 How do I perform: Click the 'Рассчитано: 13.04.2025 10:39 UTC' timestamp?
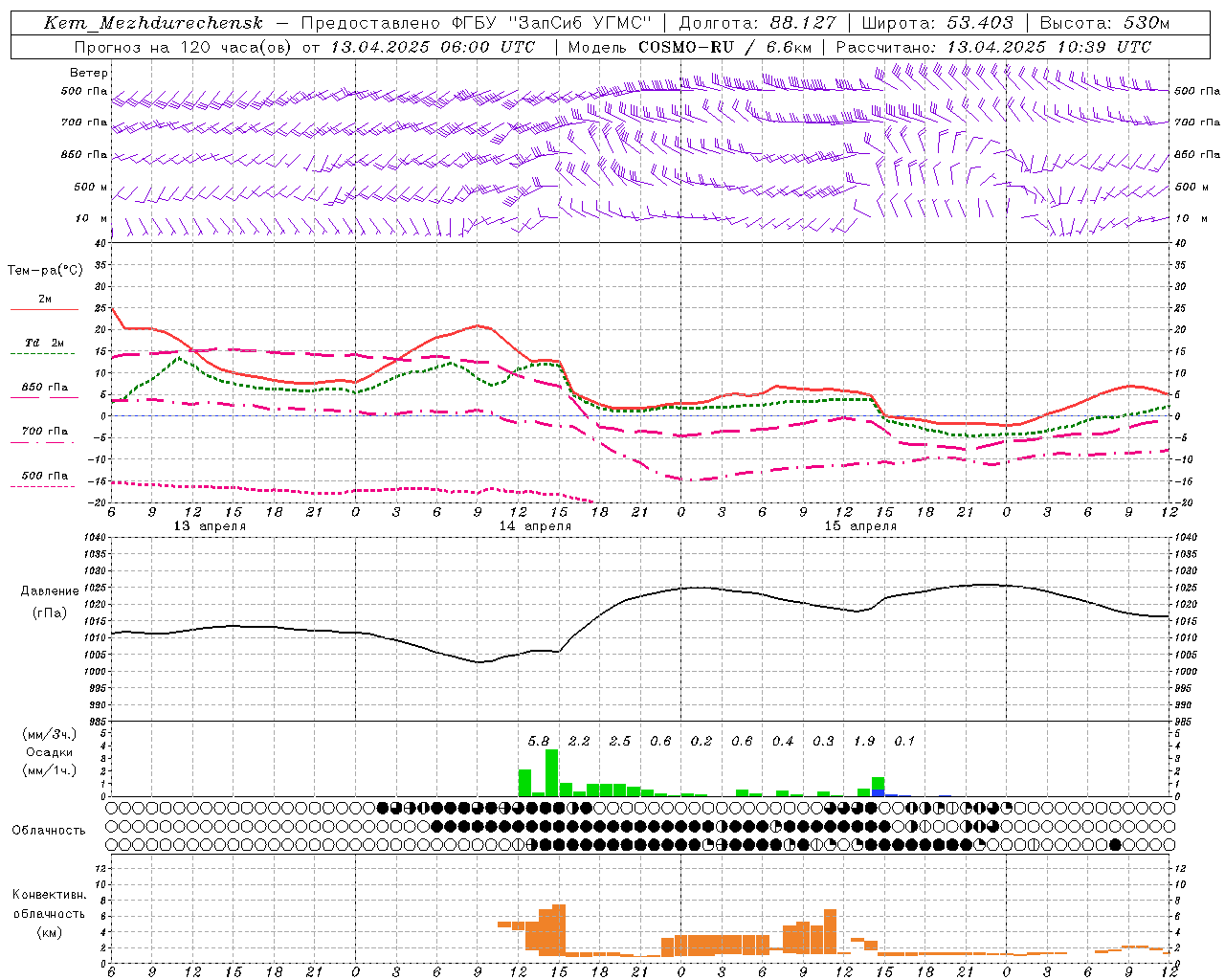[993, 47]
